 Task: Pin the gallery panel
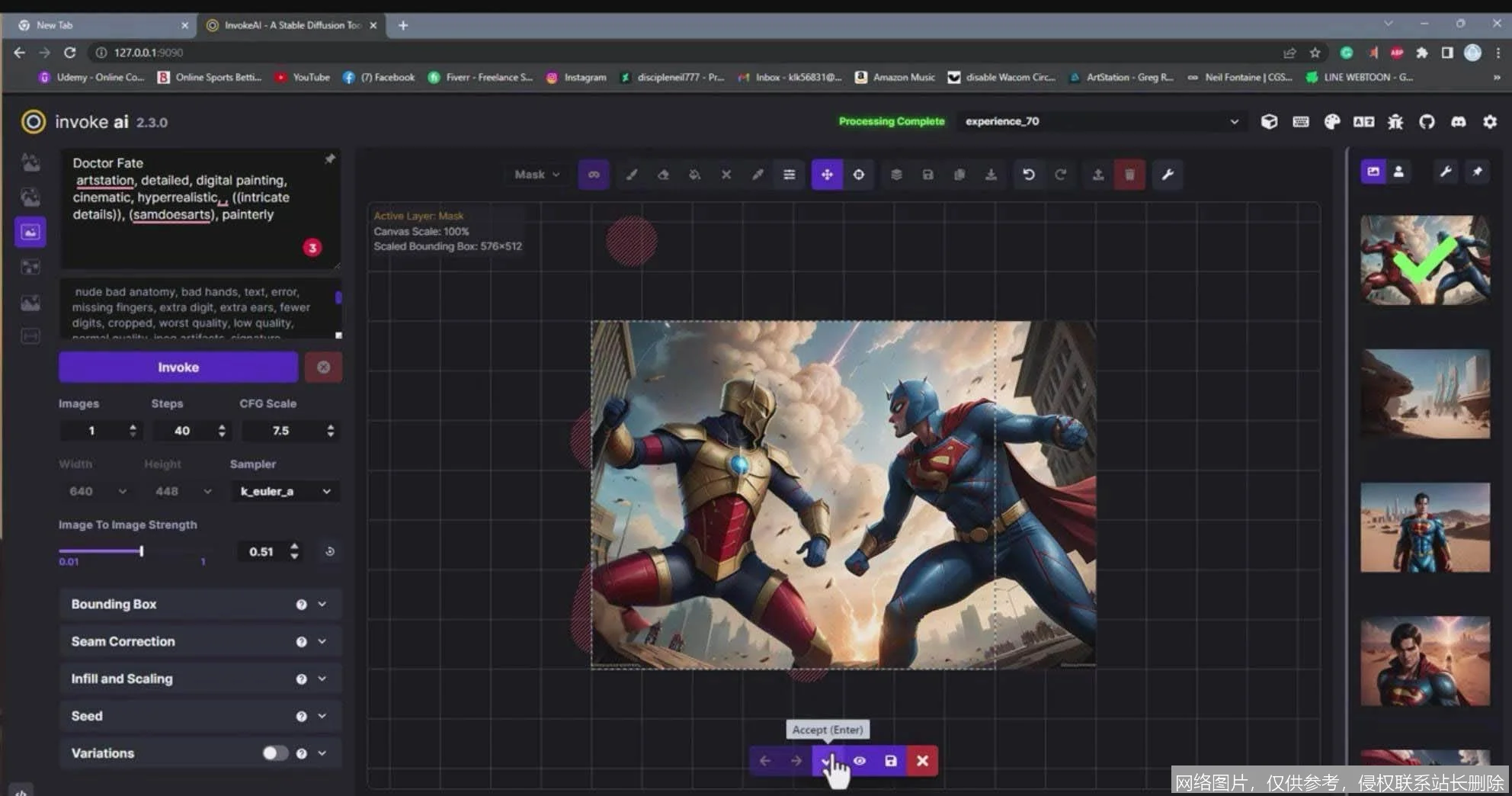1478,172
